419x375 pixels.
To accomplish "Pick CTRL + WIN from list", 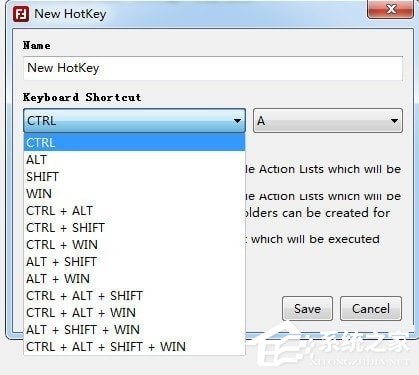I will click(134, 245).
